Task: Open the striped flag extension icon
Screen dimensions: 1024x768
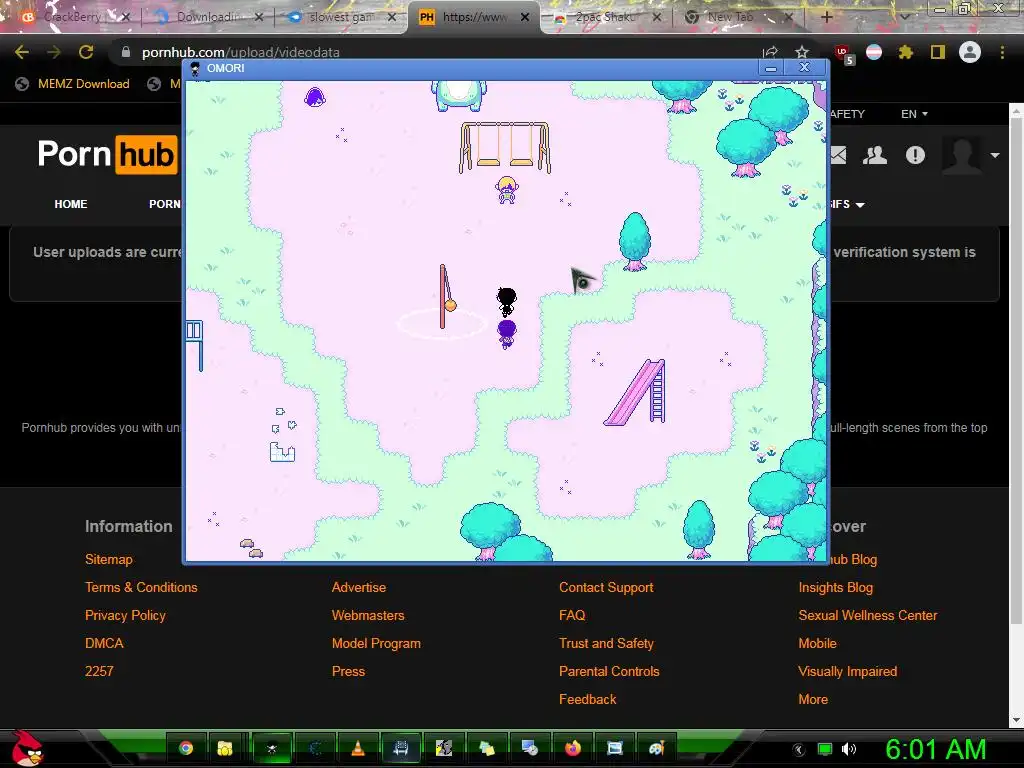Action: (874, 52)
